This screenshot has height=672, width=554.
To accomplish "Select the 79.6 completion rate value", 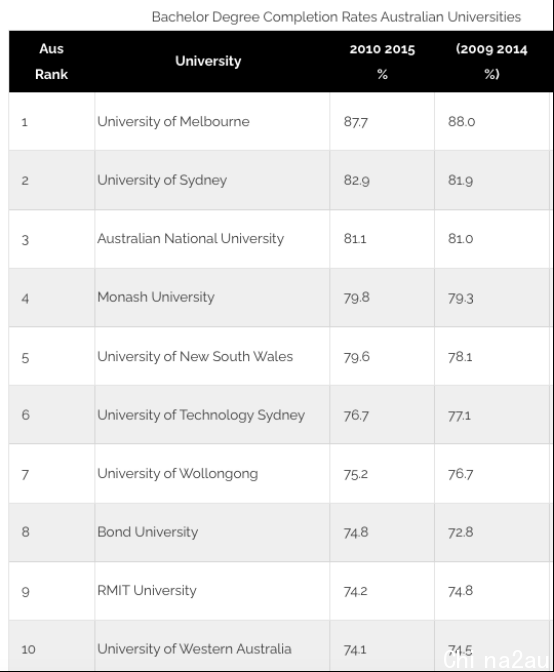I will pos(356,357).
